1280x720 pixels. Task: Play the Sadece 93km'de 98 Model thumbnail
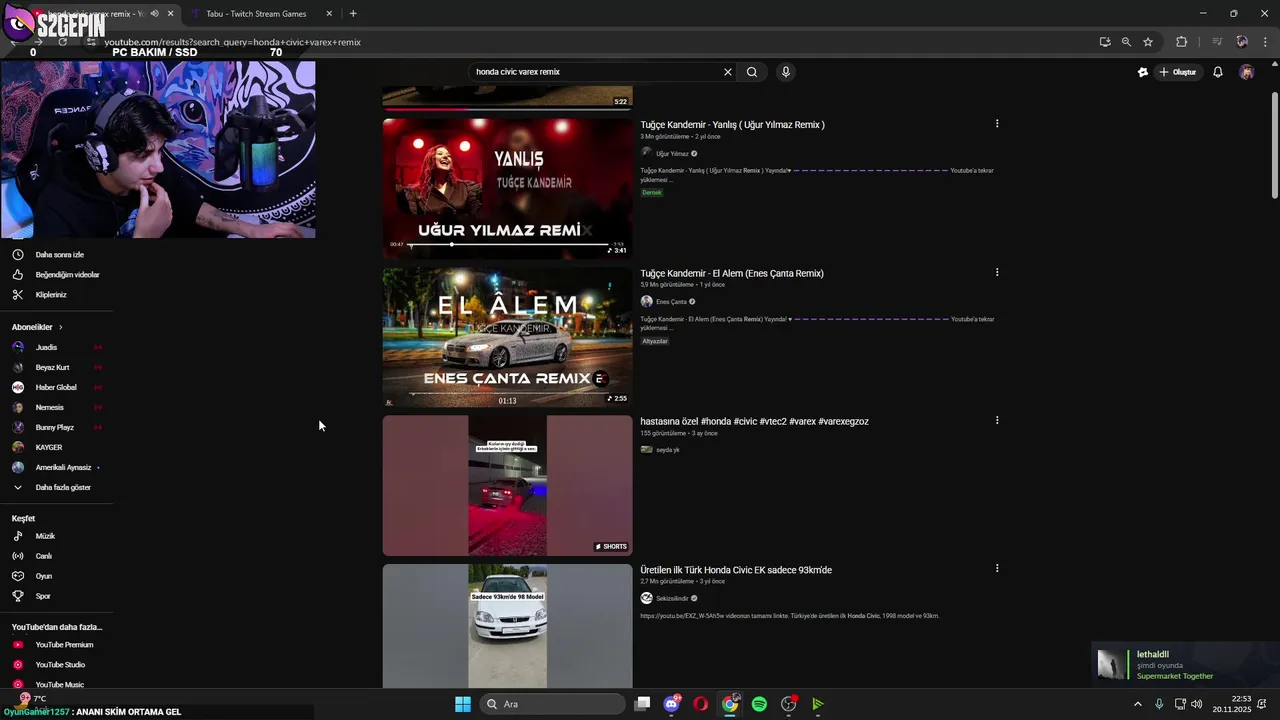click(507, 626)
